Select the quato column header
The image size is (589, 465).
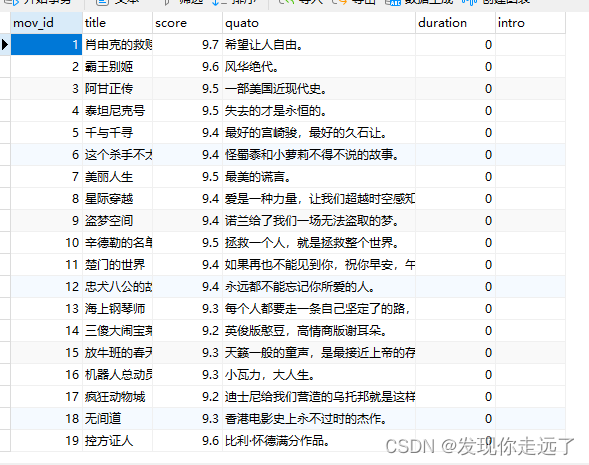pyautogui.click(x=319, y=23)
